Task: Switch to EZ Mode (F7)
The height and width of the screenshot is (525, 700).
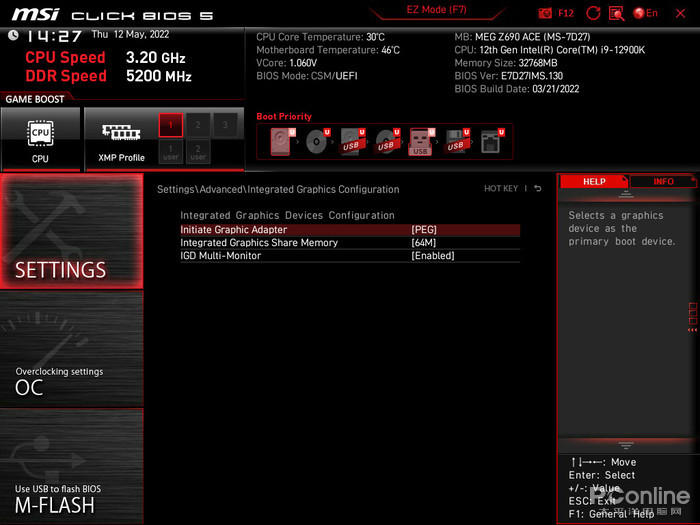Action: [x=436, y=10]
